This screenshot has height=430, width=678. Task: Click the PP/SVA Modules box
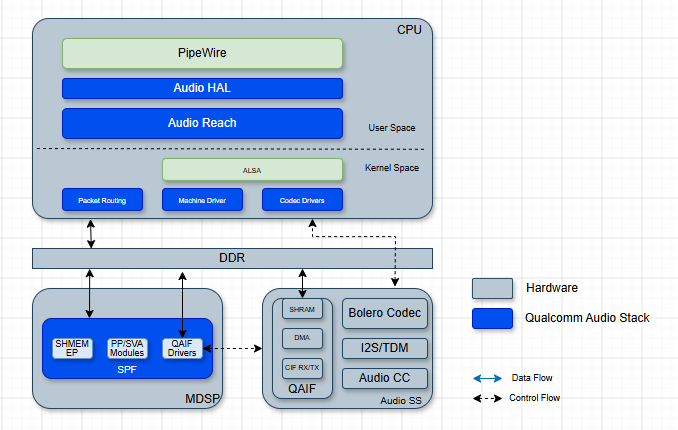coord(127,348)
